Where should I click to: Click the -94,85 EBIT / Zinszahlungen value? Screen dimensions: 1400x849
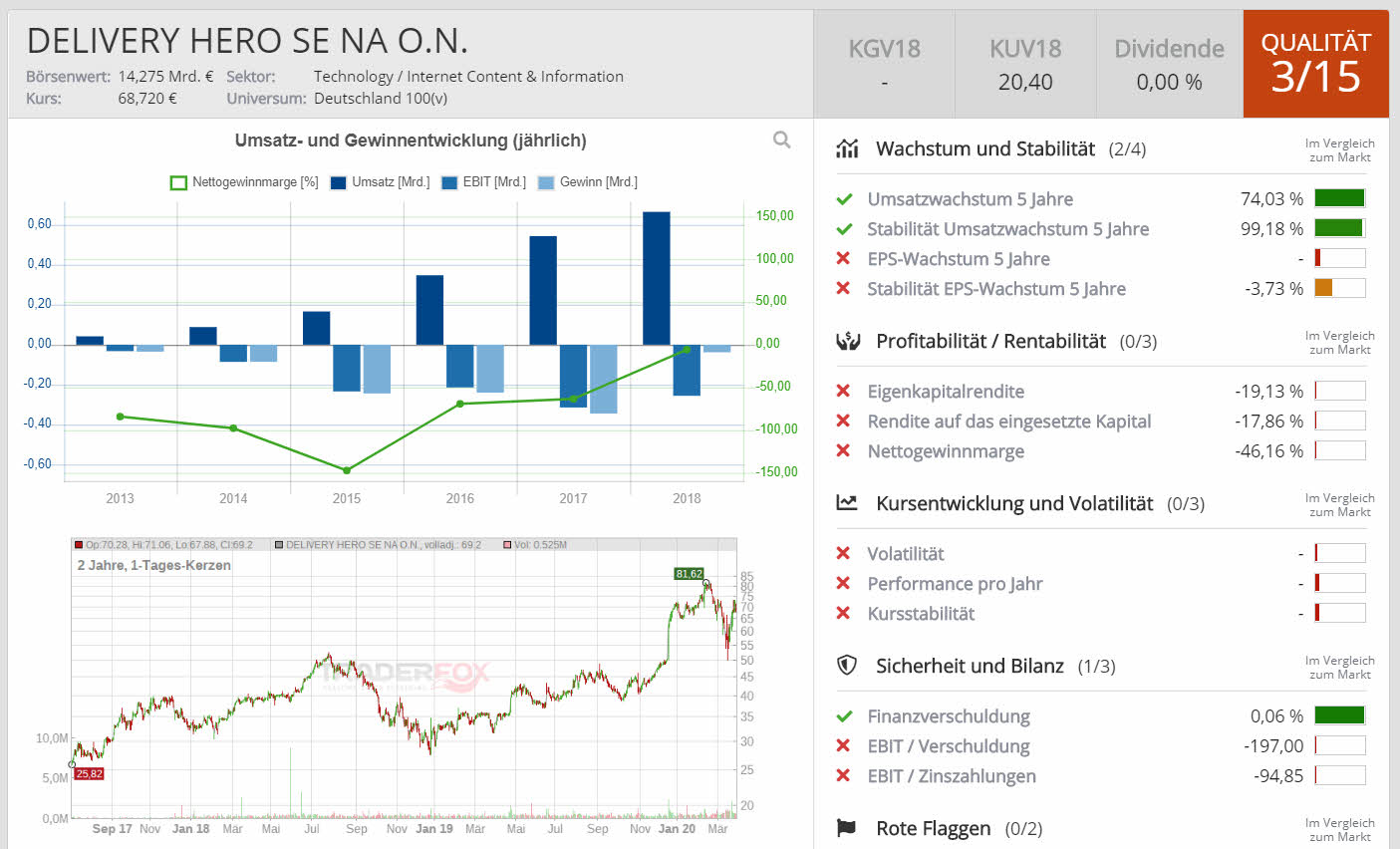1278,776
